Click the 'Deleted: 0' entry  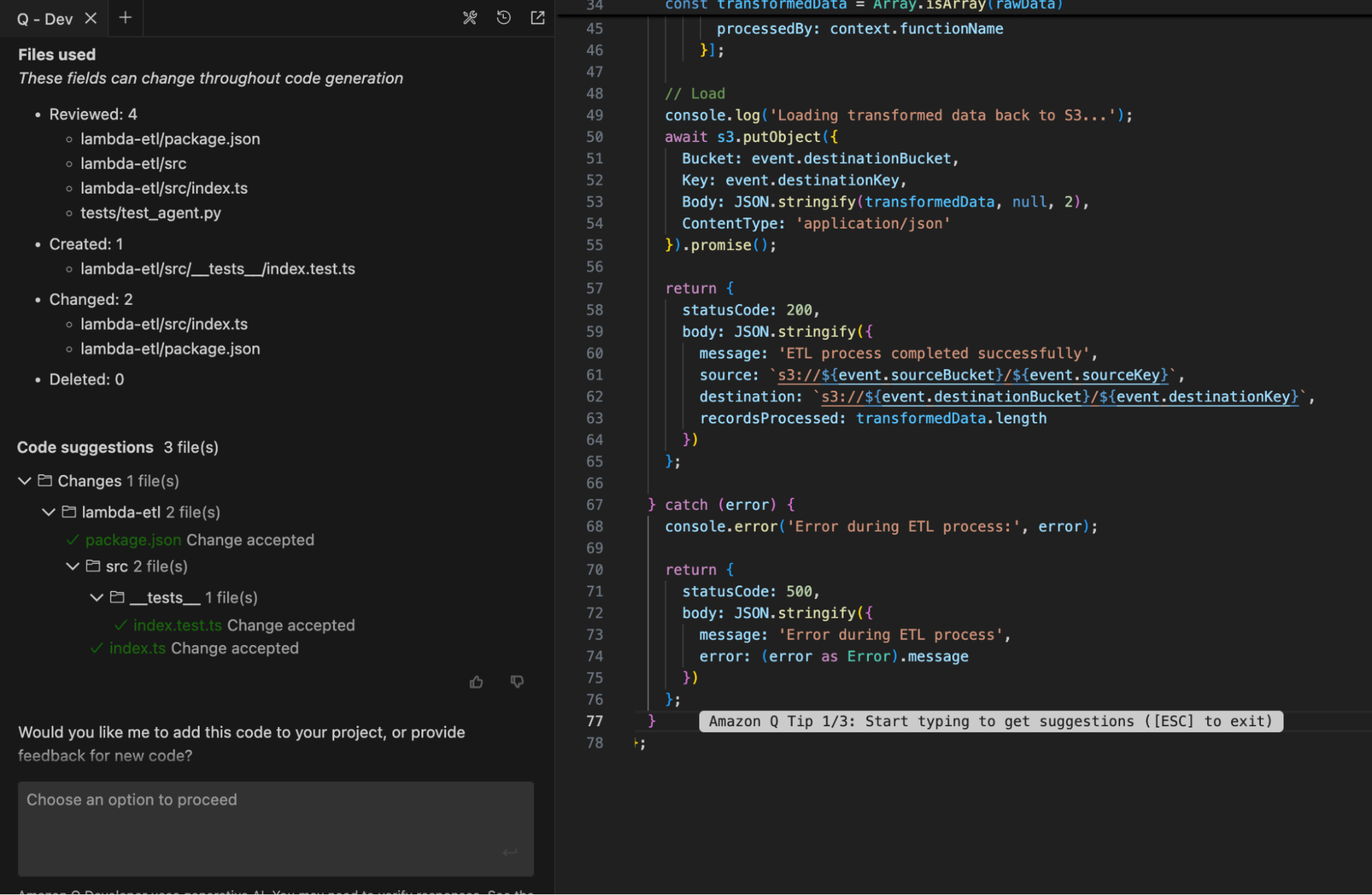click(86, 380)
